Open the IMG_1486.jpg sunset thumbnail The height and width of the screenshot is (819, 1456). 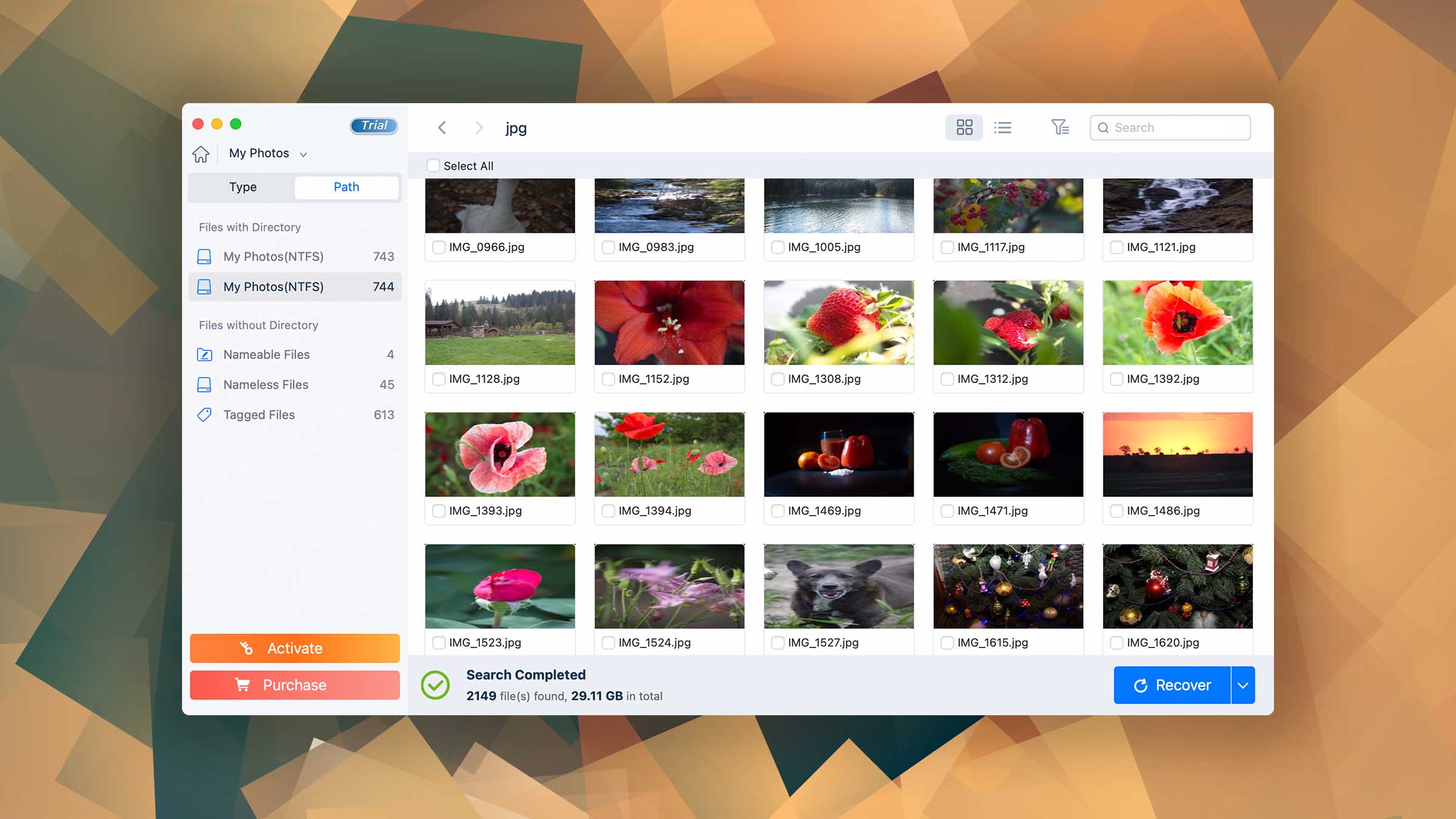click(1178, 454)
